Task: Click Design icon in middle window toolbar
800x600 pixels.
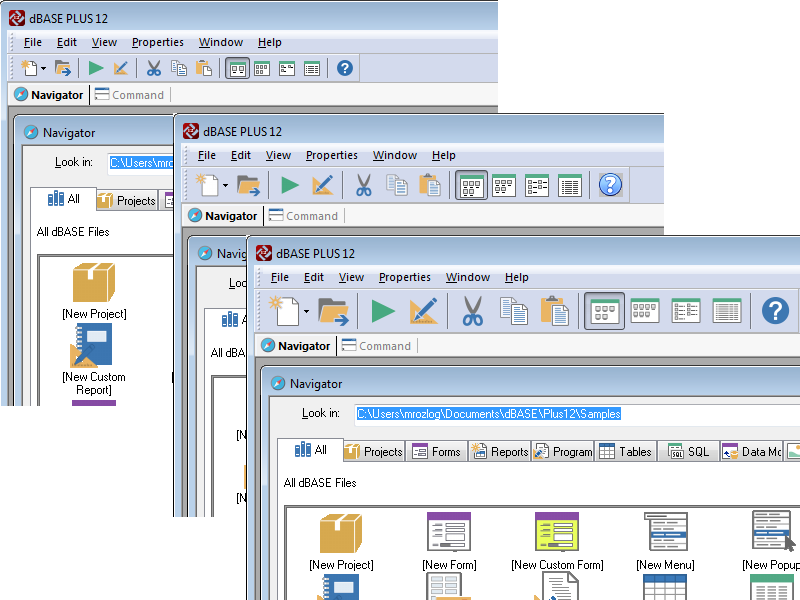Action: [322, 185]
